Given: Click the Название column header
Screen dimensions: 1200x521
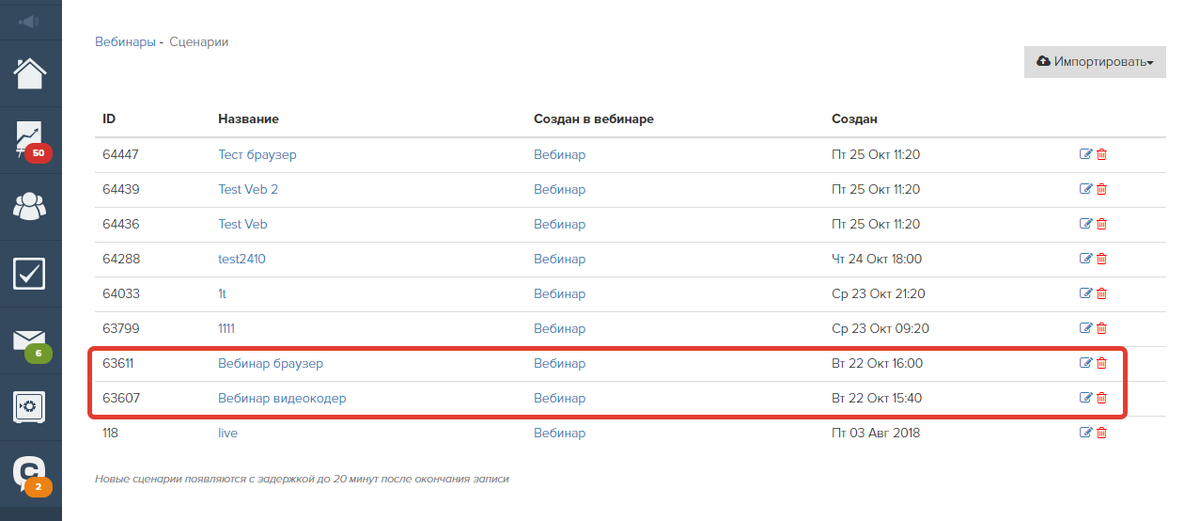Looking at the screenshot, I should [248, 119].
